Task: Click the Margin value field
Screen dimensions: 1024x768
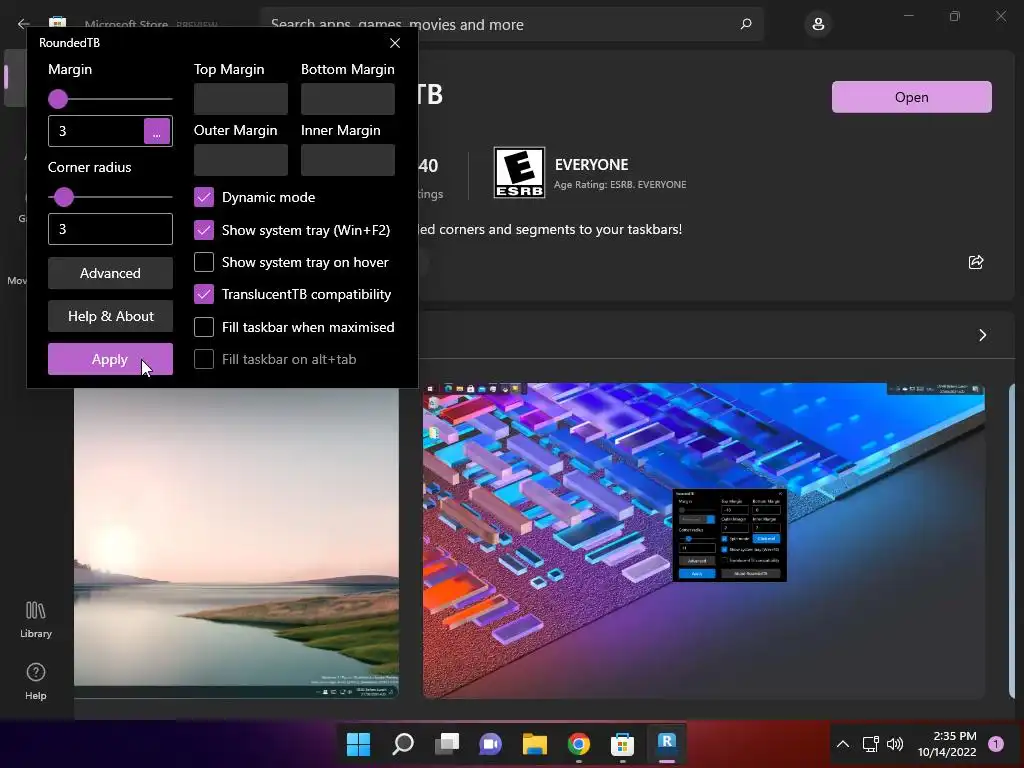Action: point(96,131)
